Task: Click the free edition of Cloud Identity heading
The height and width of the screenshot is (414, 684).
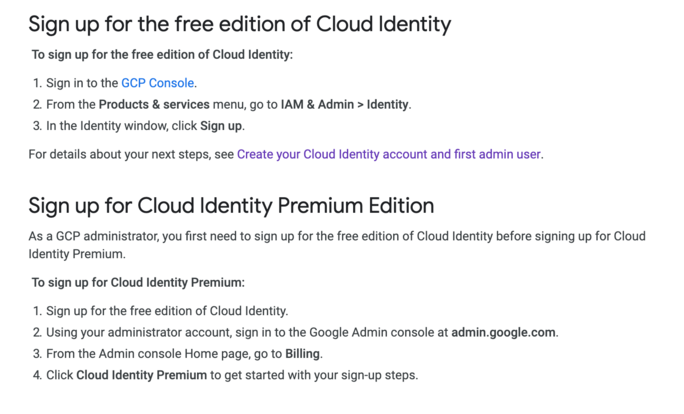Action: click(239, 24)
